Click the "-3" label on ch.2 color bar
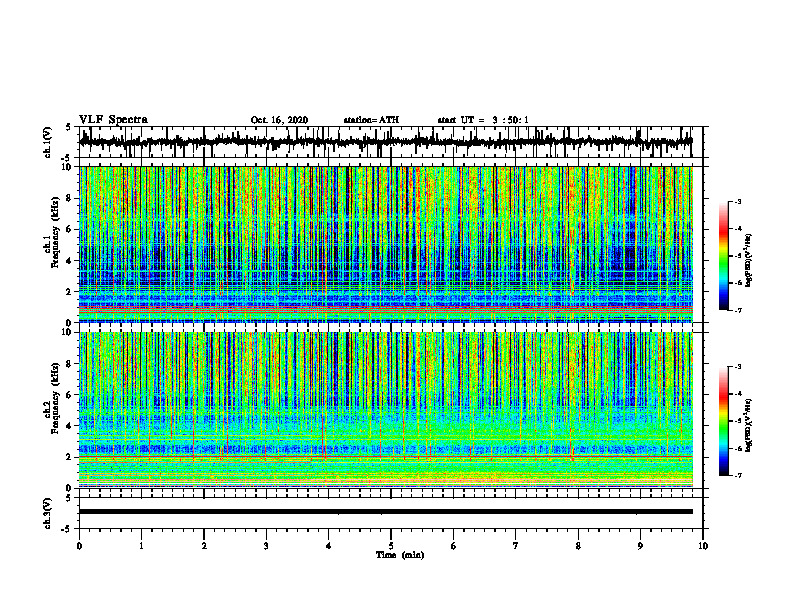The height and width of the screenshot is (612, 792). click(x=738, y=367)
